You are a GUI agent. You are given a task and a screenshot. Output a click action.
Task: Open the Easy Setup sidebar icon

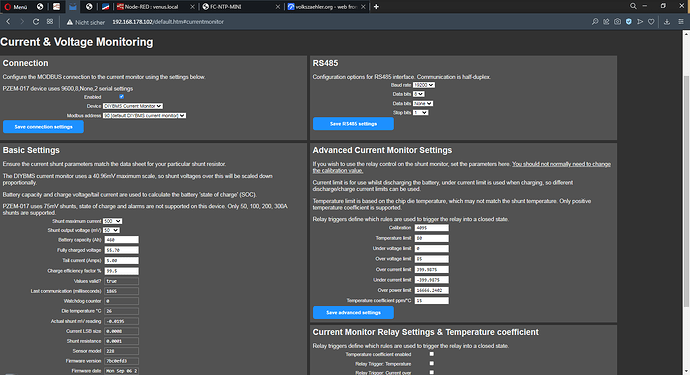681,22
